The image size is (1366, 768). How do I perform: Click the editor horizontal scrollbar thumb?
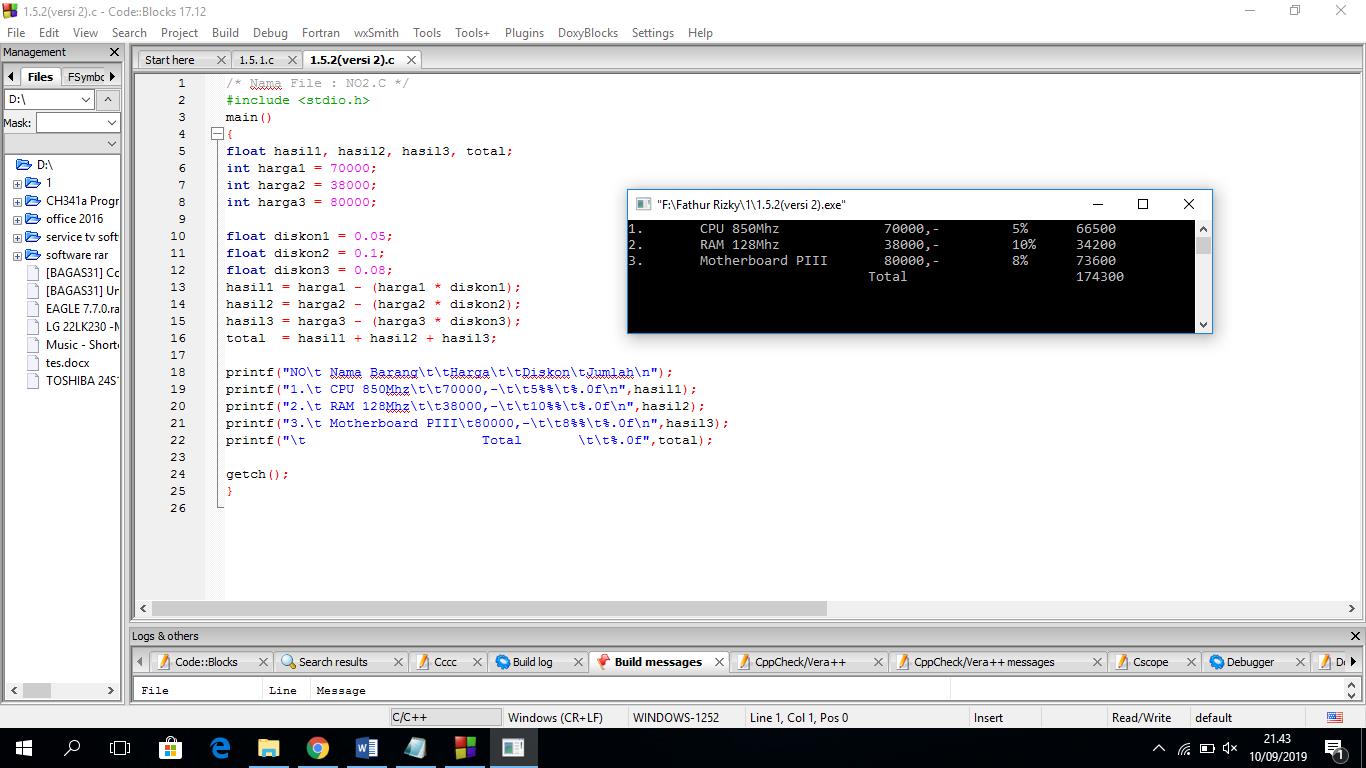pos(489,608)
